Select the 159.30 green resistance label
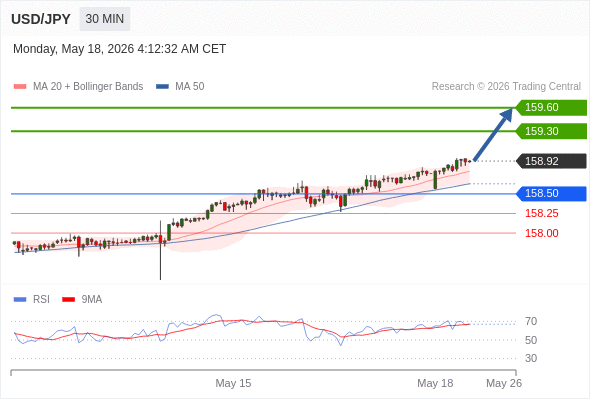This screenshot has width=590, height=400. tap(551, 131)
